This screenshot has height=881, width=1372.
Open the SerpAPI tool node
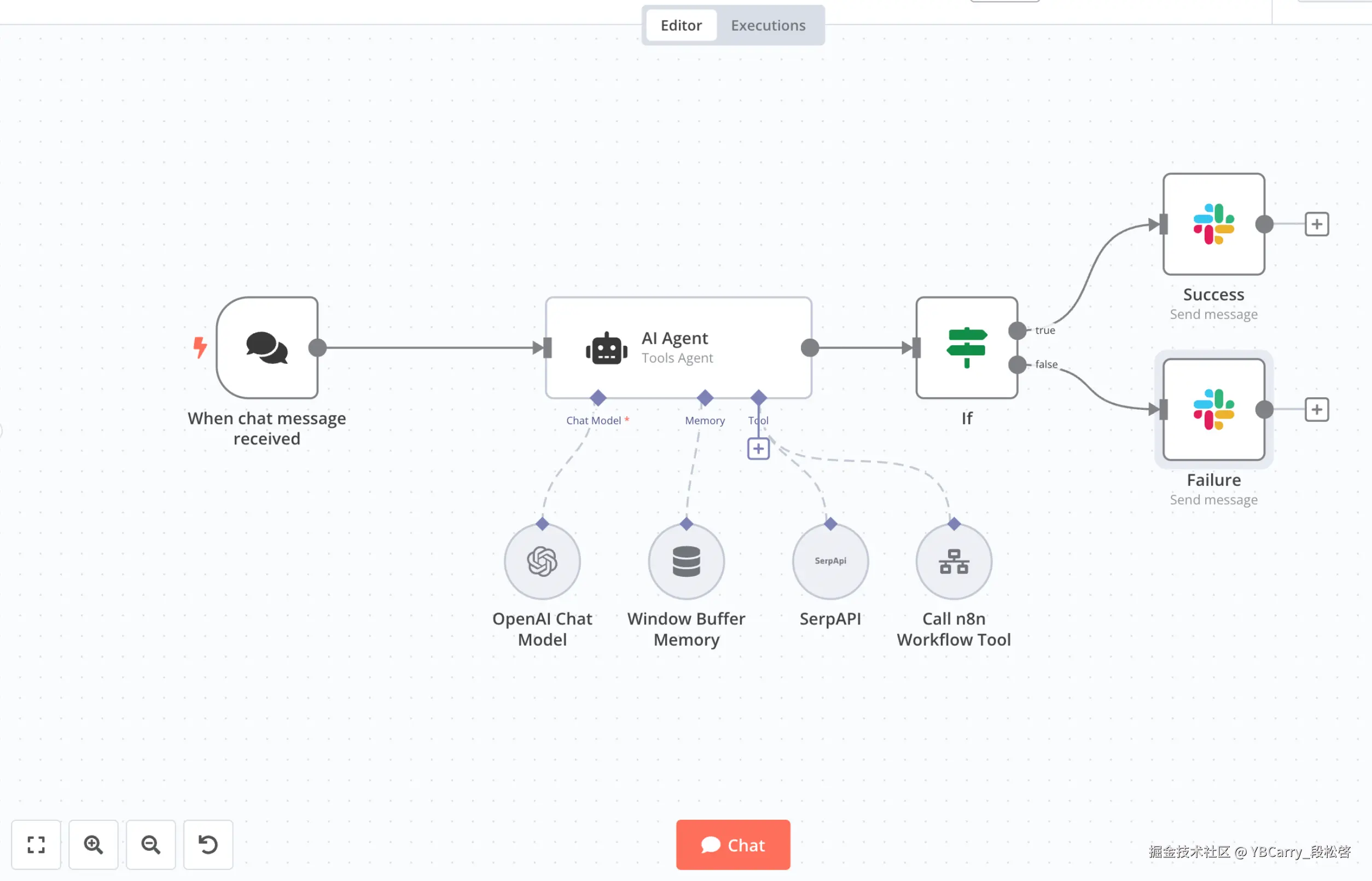pos(830,561)
